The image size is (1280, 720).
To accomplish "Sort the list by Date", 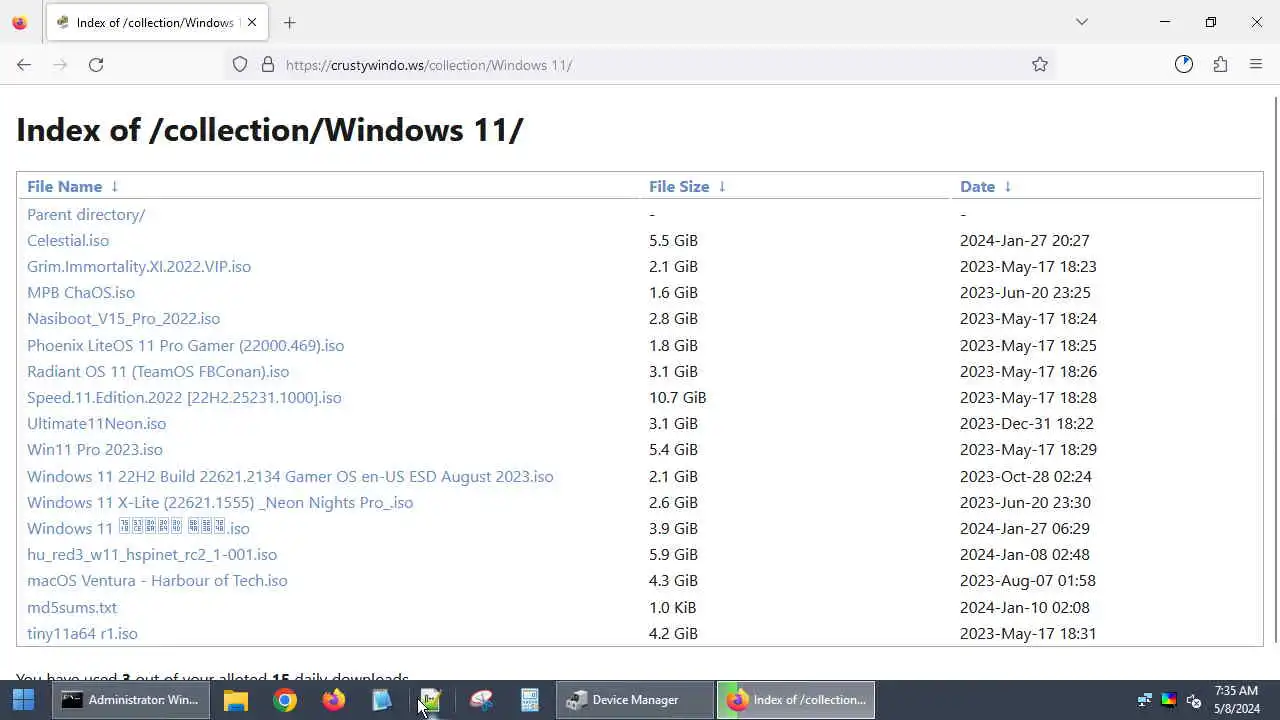I will 977,187.
